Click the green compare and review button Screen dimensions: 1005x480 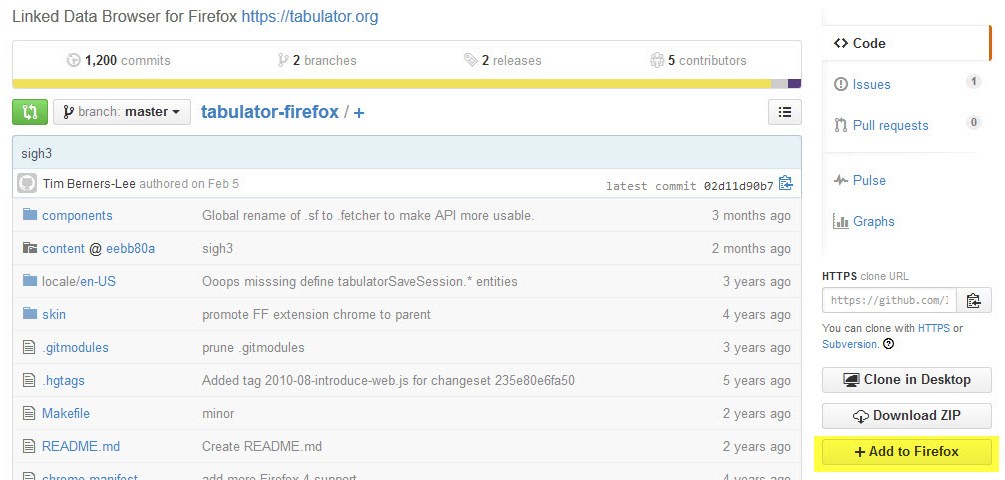click(29, 112)
